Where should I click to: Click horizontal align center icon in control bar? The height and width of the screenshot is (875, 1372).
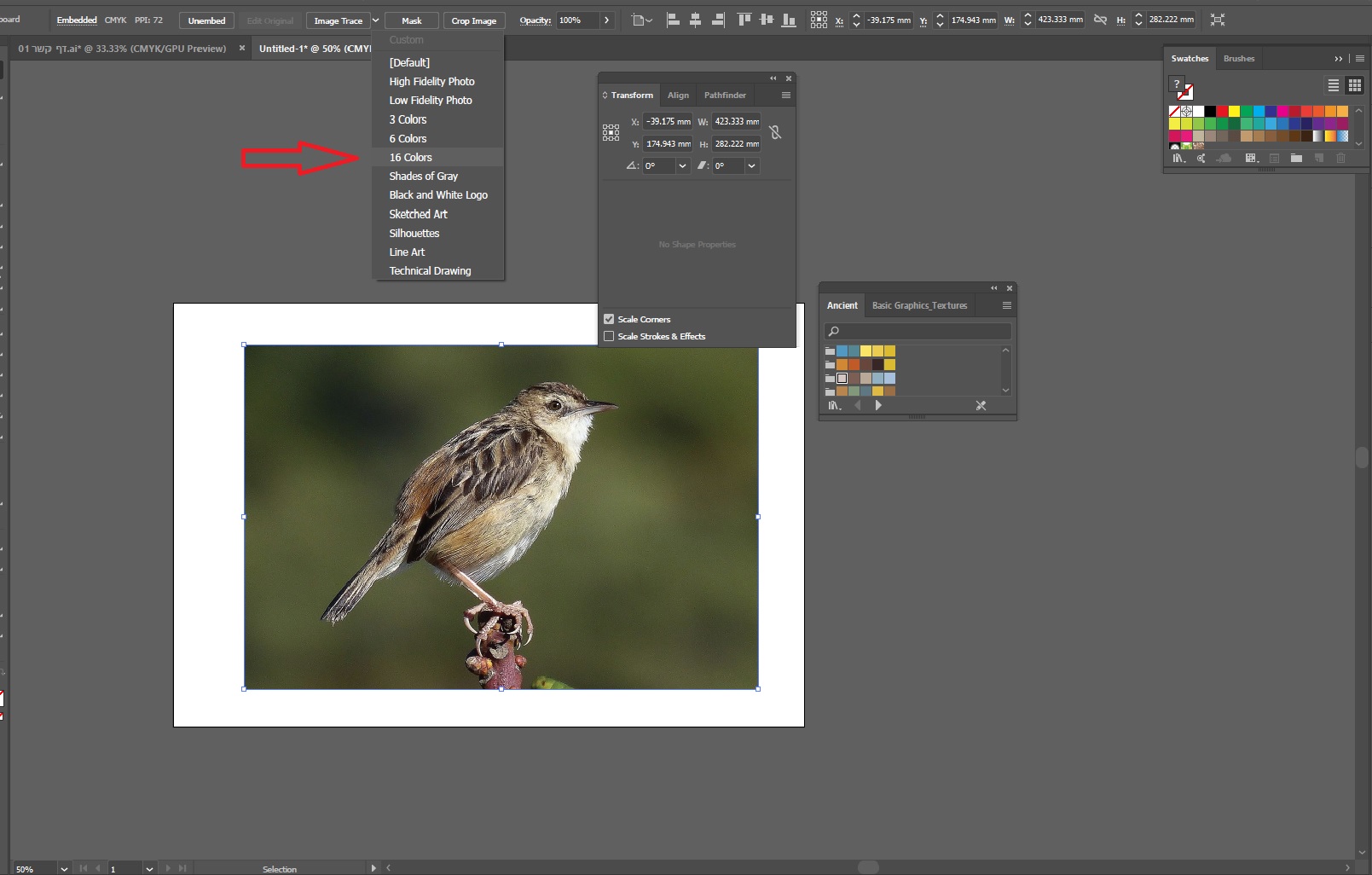coord(695,20)
